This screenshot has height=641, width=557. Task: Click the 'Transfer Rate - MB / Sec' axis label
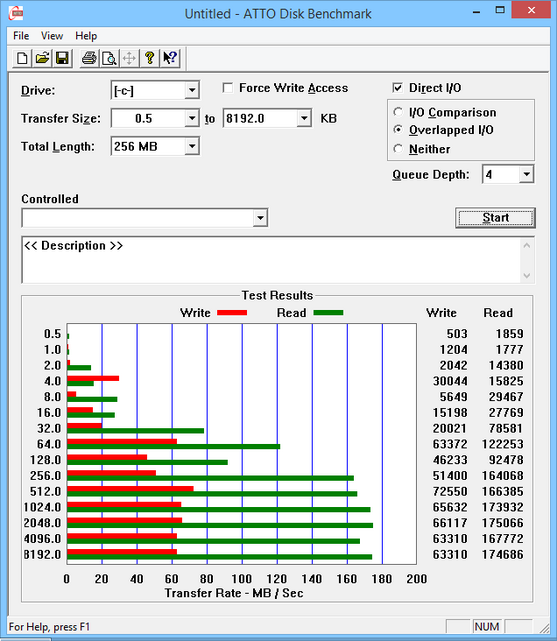(234, 593)
